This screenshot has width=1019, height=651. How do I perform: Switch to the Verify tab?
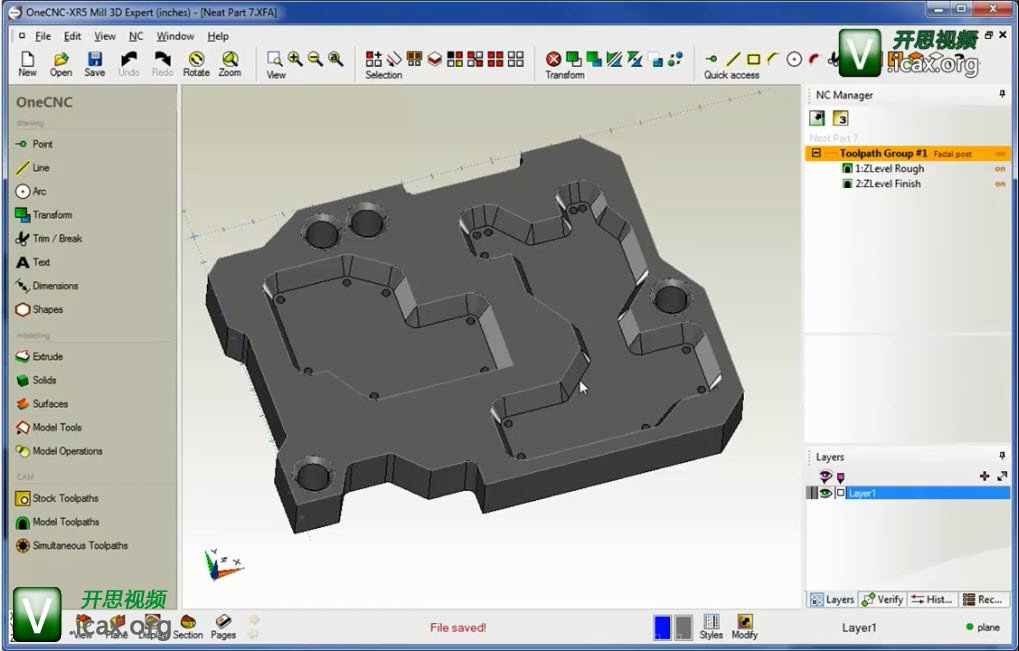click(x=882, y=599)
